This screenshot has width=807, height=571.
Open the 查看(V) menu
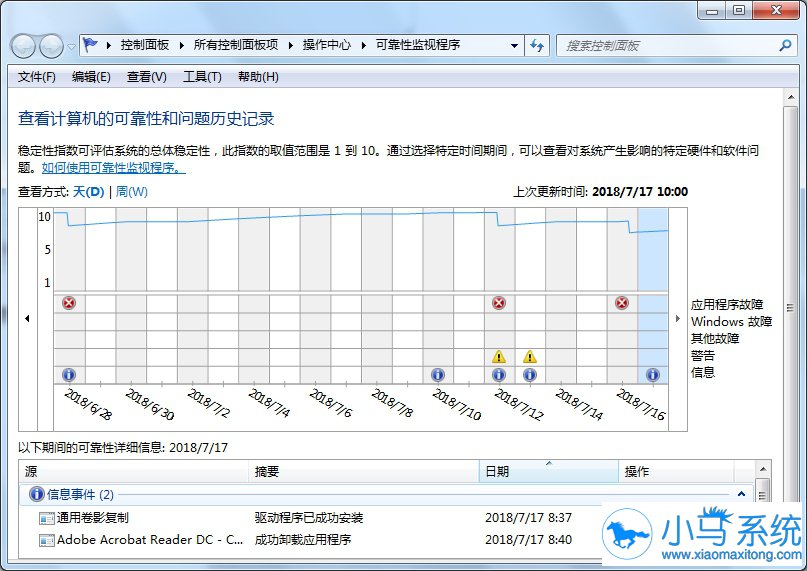(x=147, y=77)
